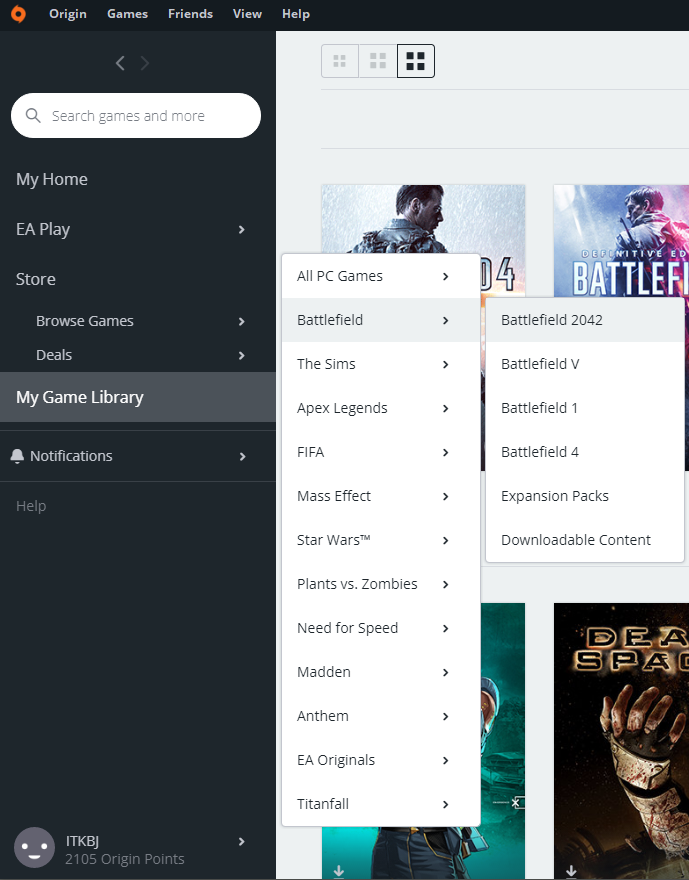Select Apex Legends category
Viewport: 689px width, 880px height.
pyautogui.click(x=381, y=408)
